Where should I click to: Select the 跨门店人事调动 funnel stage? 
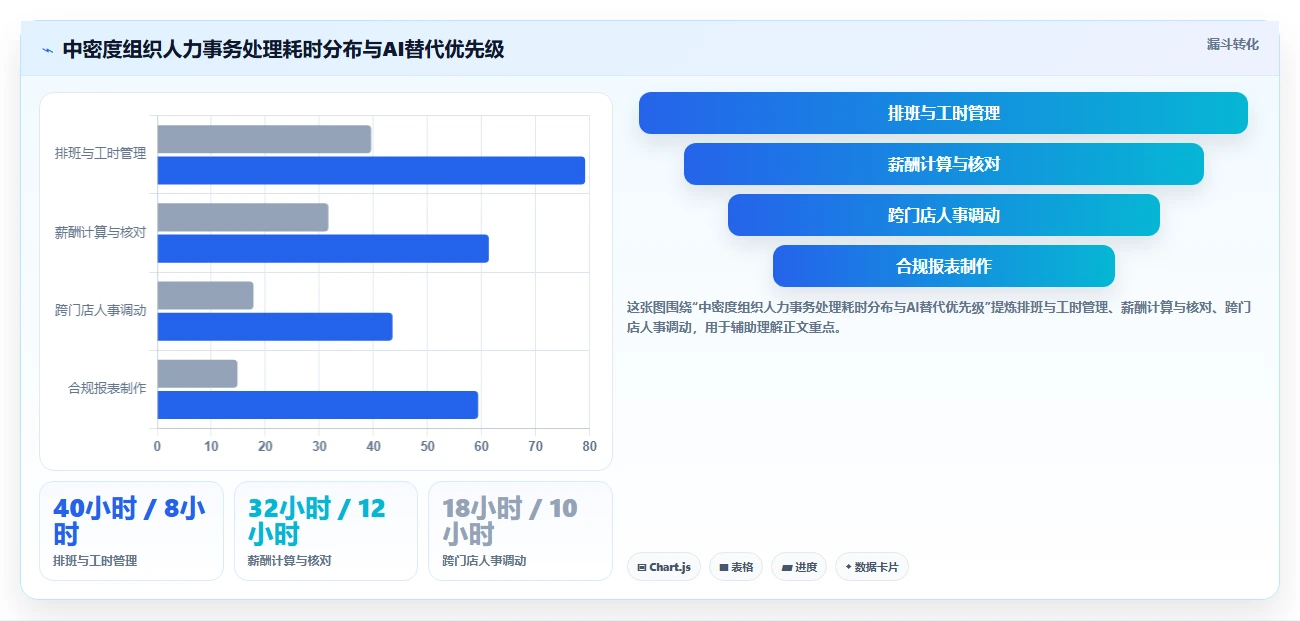coord(943,215)
